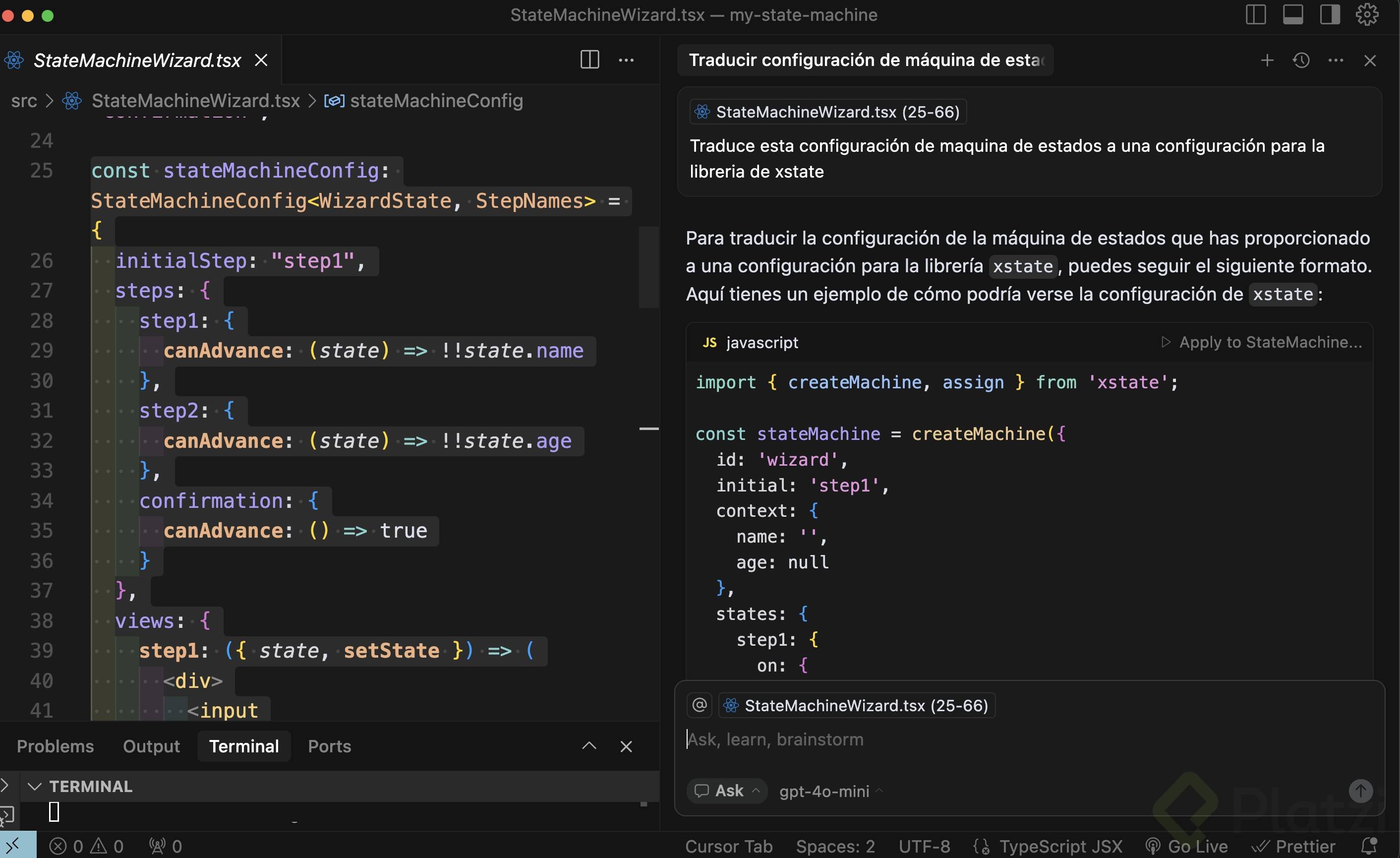Image resolution: width=1400 pixels, height=858 pixels.
Task: Switch to the Output tab
Action: pos(151,746)
